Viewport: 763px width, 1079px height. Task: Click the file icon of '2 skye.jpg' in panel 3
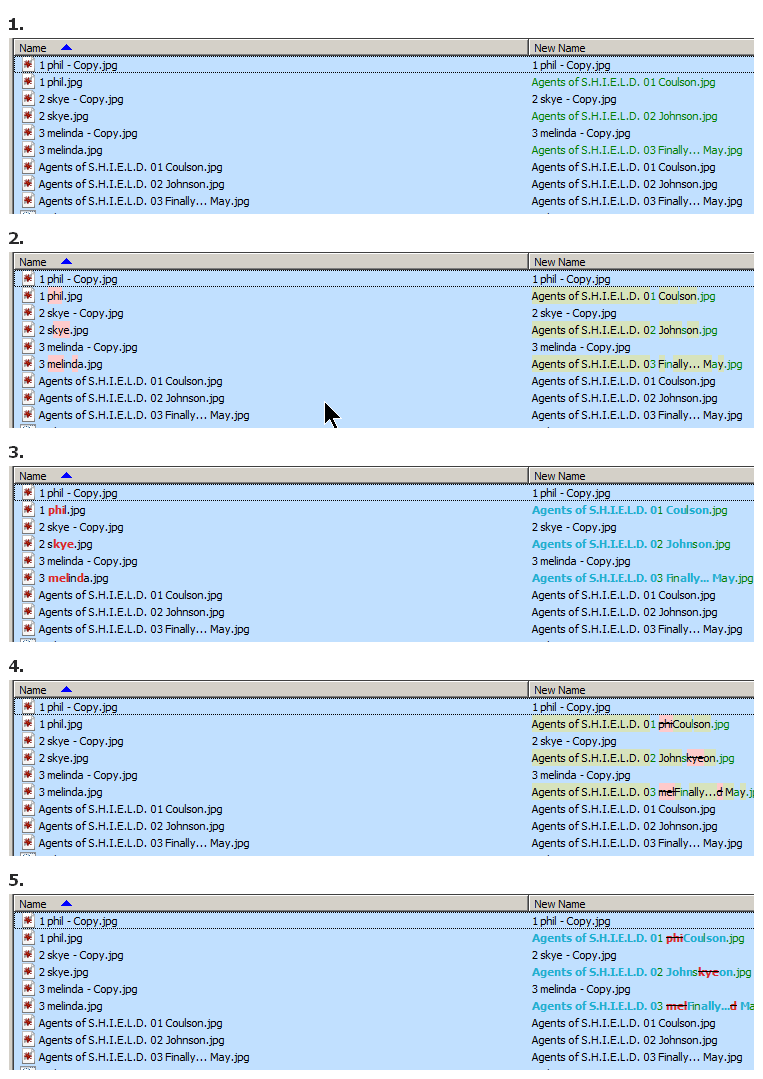click(x=28, y=544)
